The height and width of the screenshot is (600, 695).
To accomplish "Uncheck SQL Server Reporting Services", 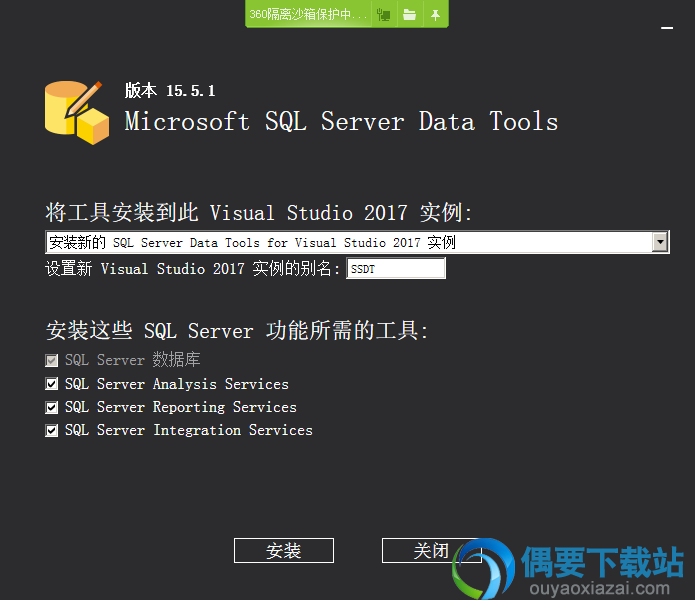I will (x=51, y=407).
